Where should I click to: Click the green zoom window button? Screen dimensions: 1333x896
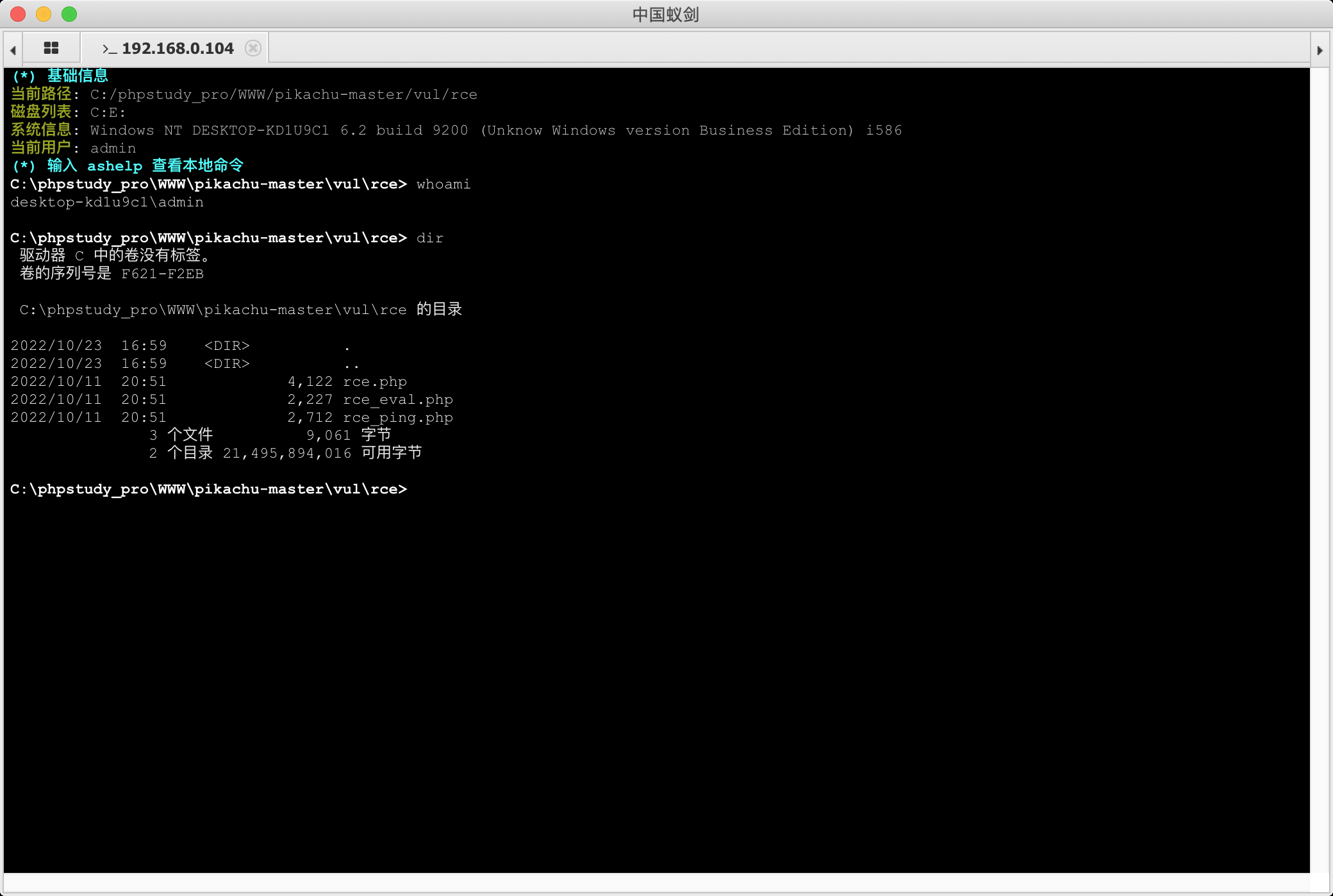click(x=69, y=13)
